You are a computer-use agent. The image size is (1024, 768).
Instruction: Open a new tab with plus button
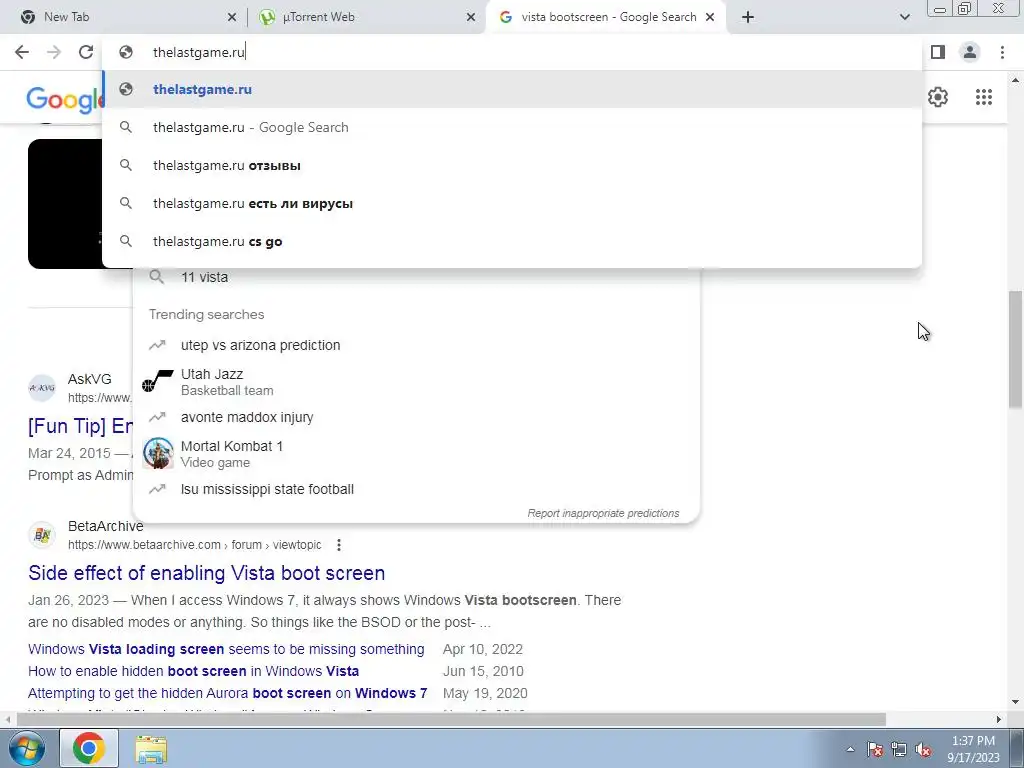tap(748, 17)
